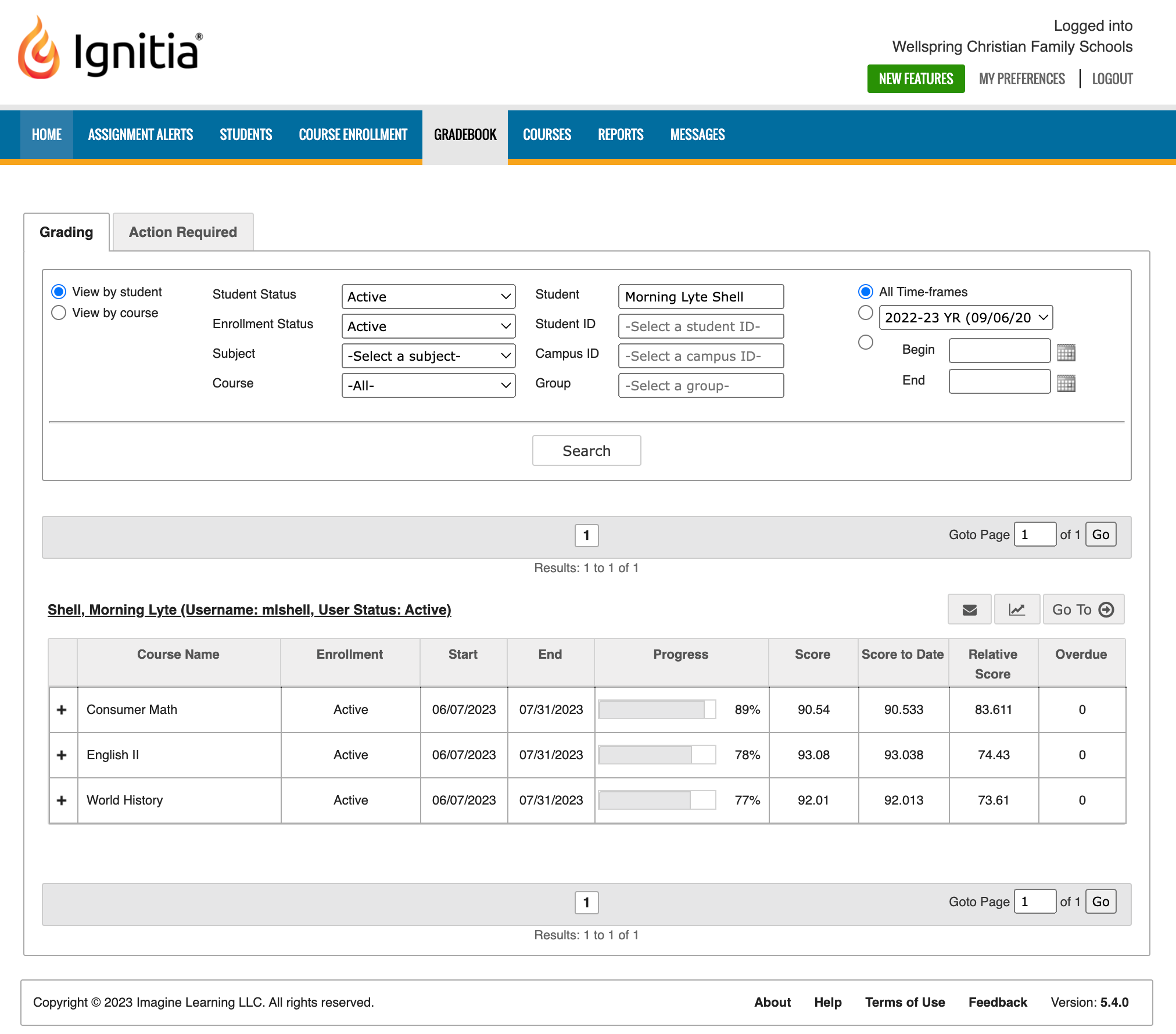Open the Go To menu button
Image resolution: width=1176 pixels, height=1034 pixels.
pos(1084,609)
